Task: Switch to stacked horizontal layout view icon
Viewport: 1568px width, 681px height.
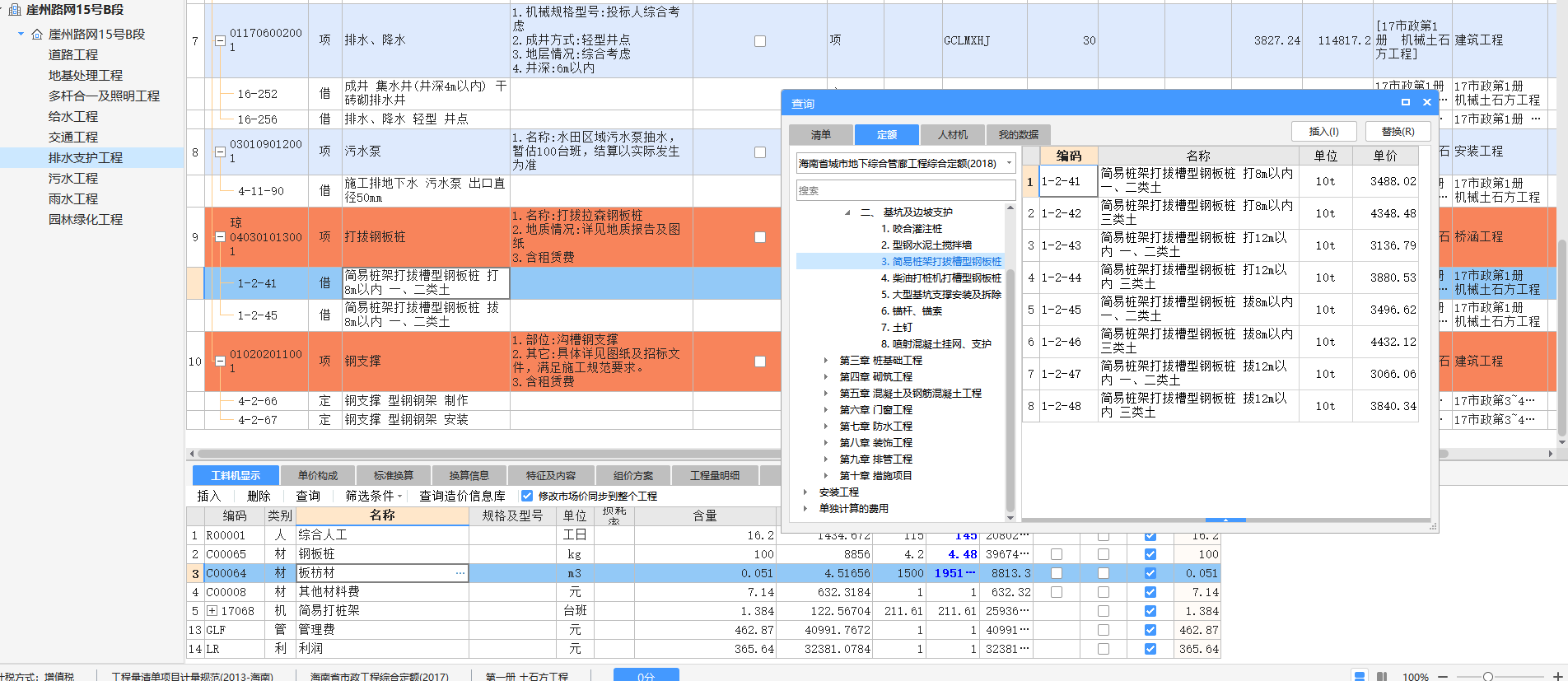Action: (1360, 676)
